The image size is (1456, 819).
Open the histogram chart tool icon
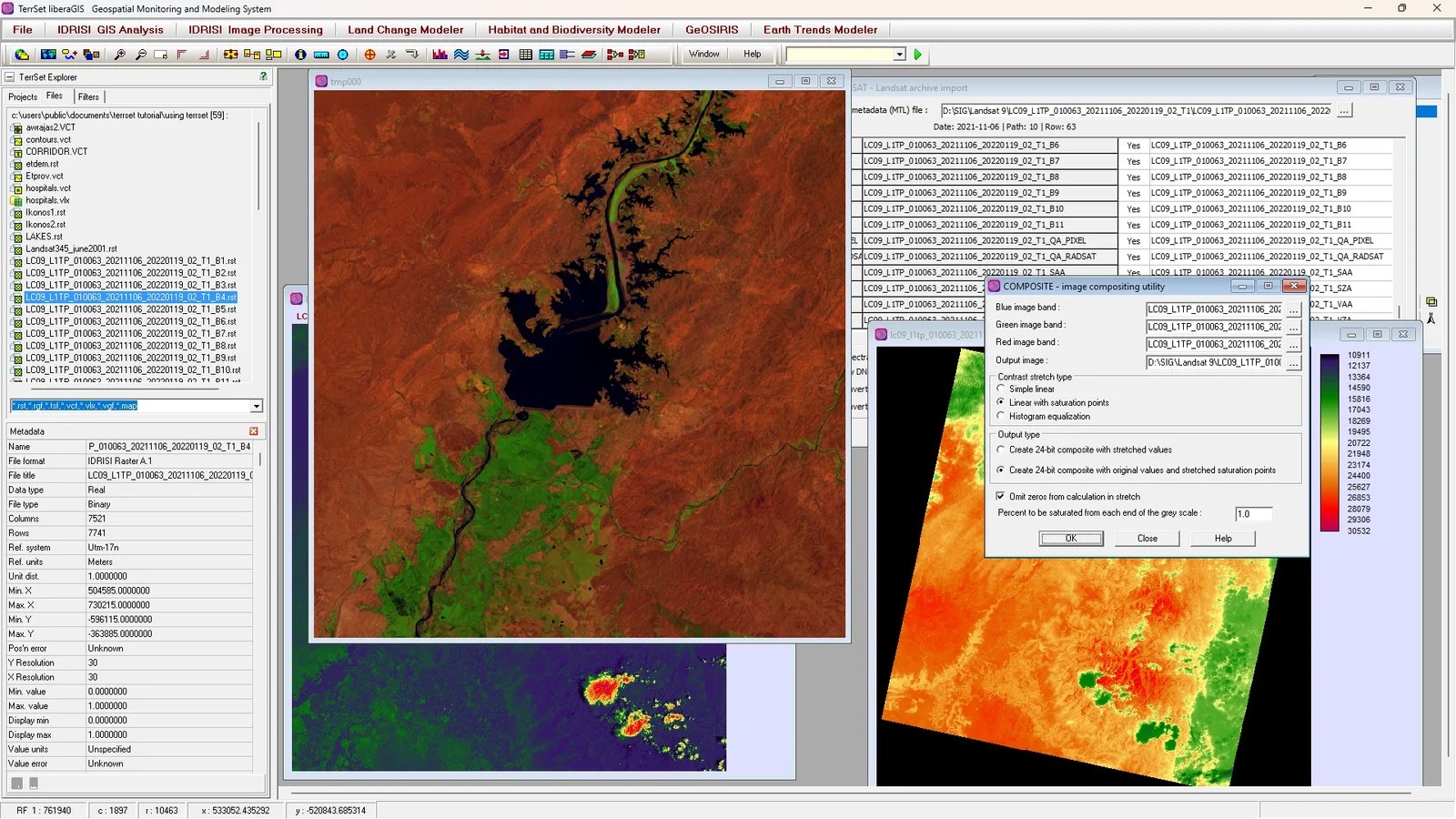click(440, 55)
